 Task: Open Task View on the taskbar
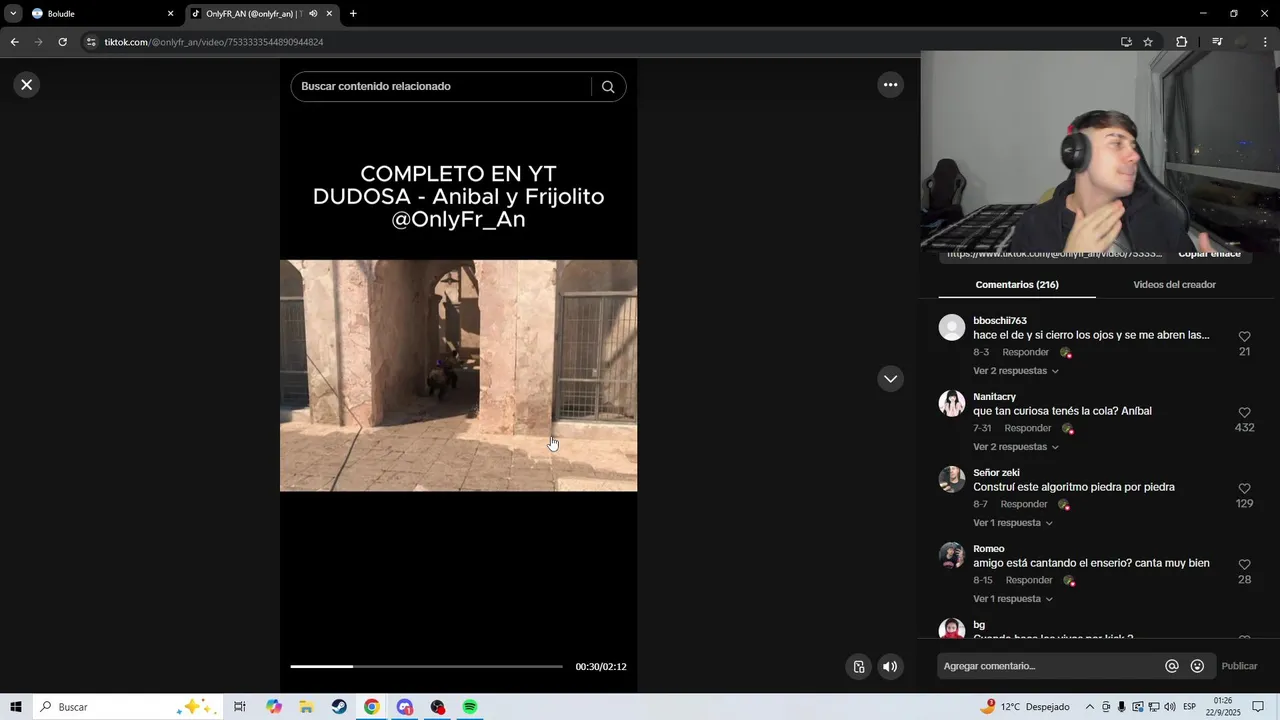point(240,707)
